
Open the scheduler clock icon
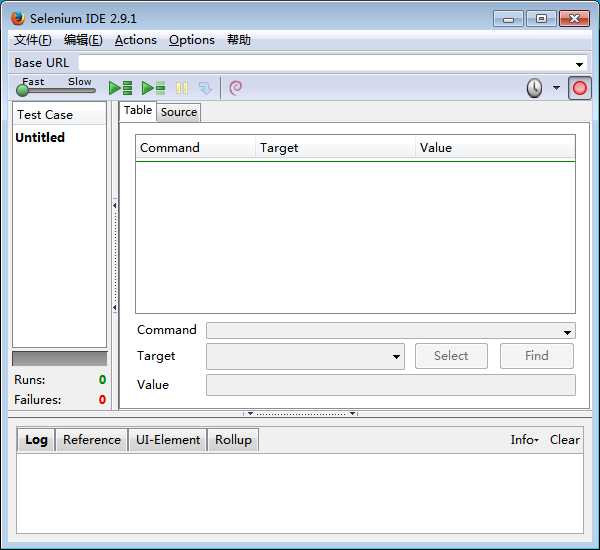tap(534, 88)
